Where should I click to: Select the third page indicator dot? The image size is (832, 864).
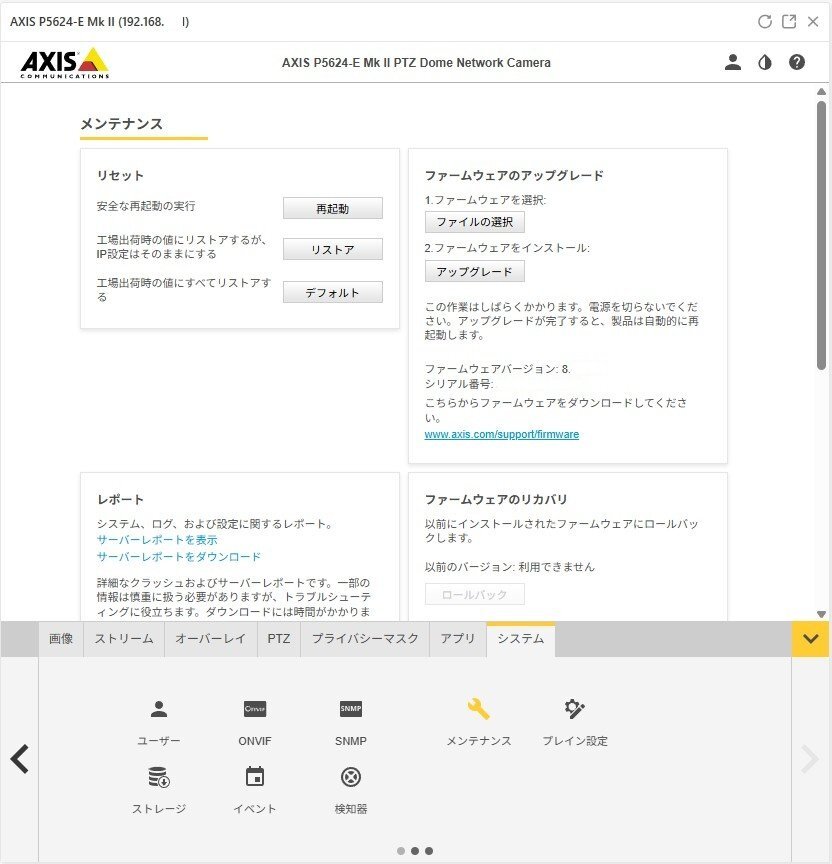[429, 851]
